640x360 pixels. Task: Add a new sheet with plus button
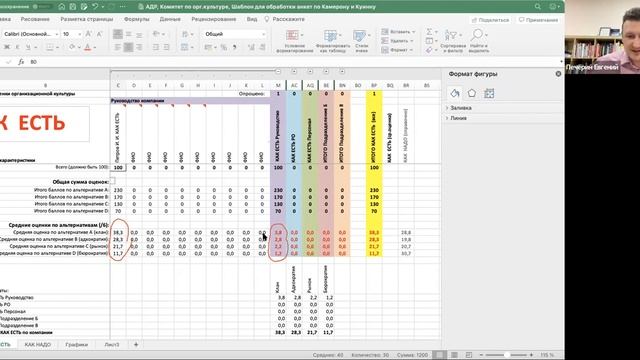(x=136, y=344)
